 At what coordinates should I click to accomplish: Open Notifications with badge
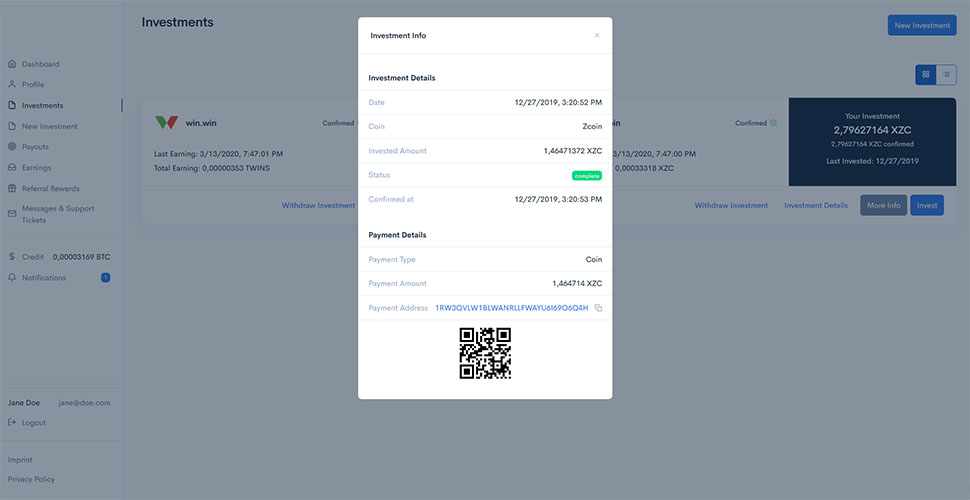(x=44, y=278)
